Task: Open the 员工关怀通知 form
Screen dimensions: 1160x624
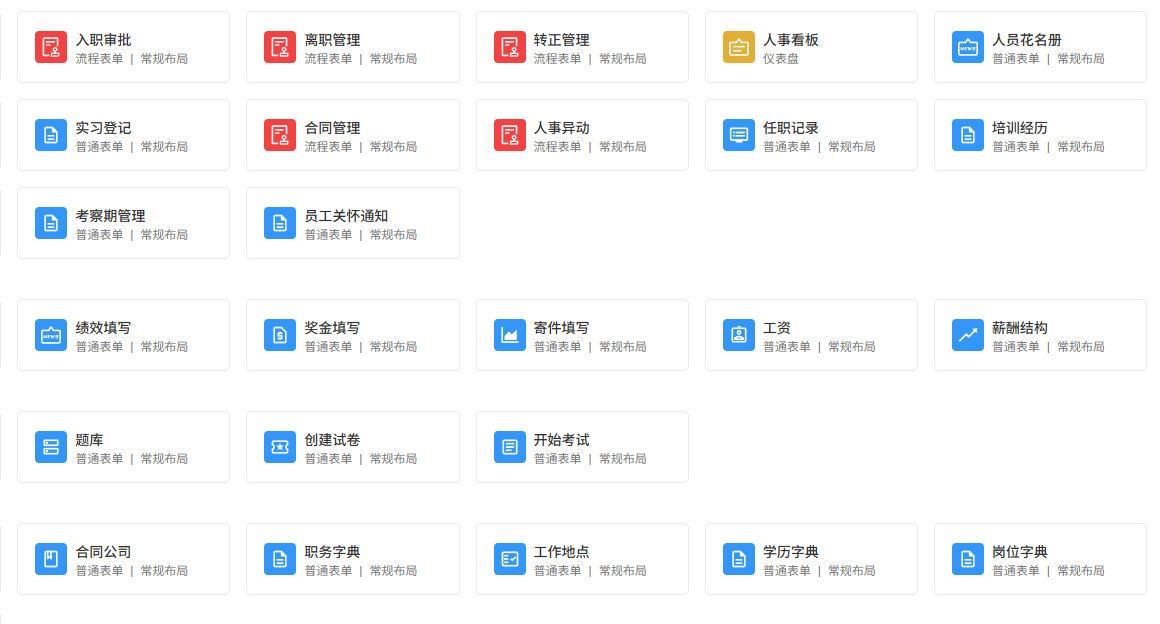Action: point(352,223)
